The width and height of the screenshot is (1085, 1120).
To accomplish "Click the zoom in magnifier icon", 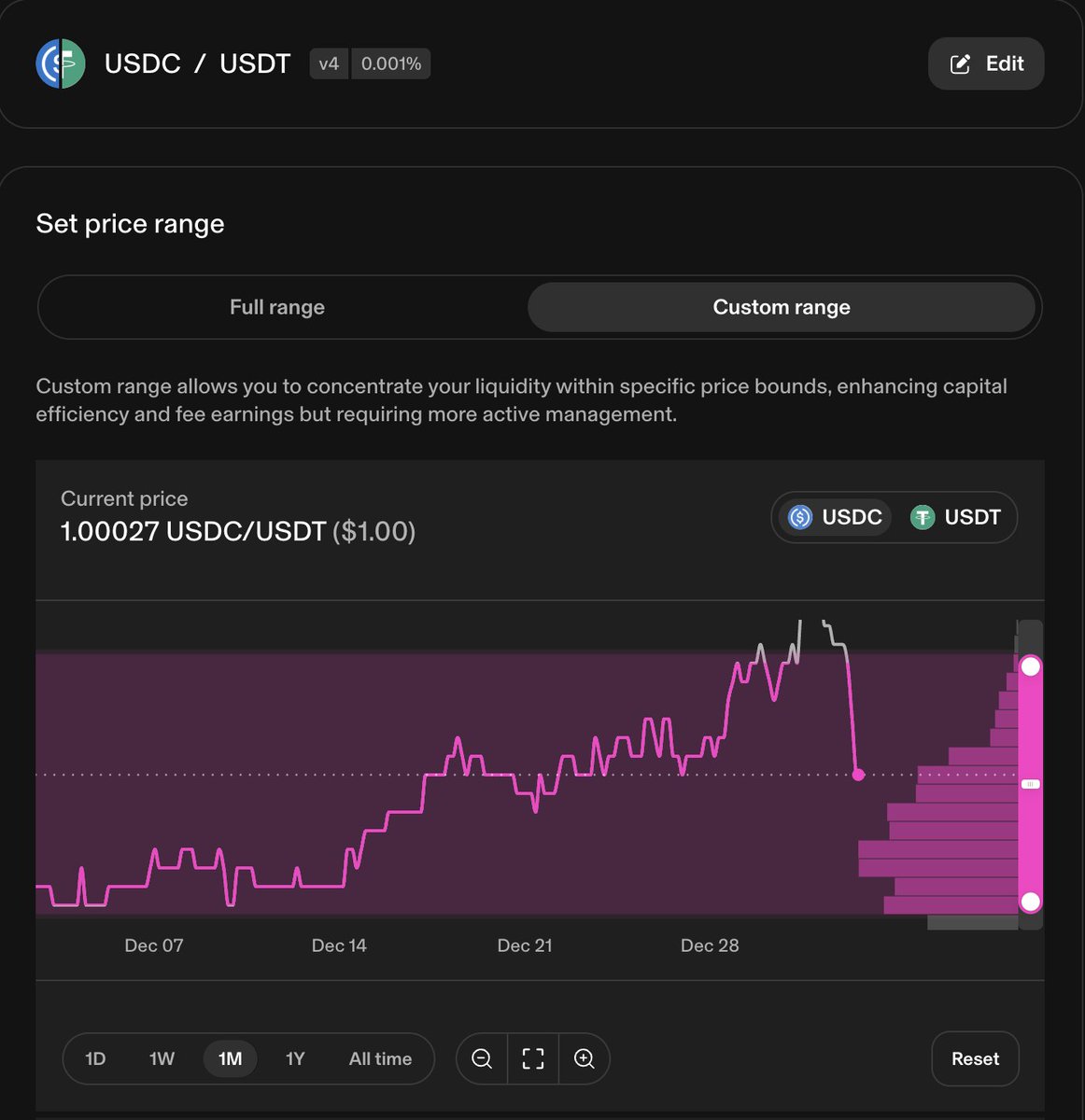I will pyautogui.click(x=585, y=1058).
